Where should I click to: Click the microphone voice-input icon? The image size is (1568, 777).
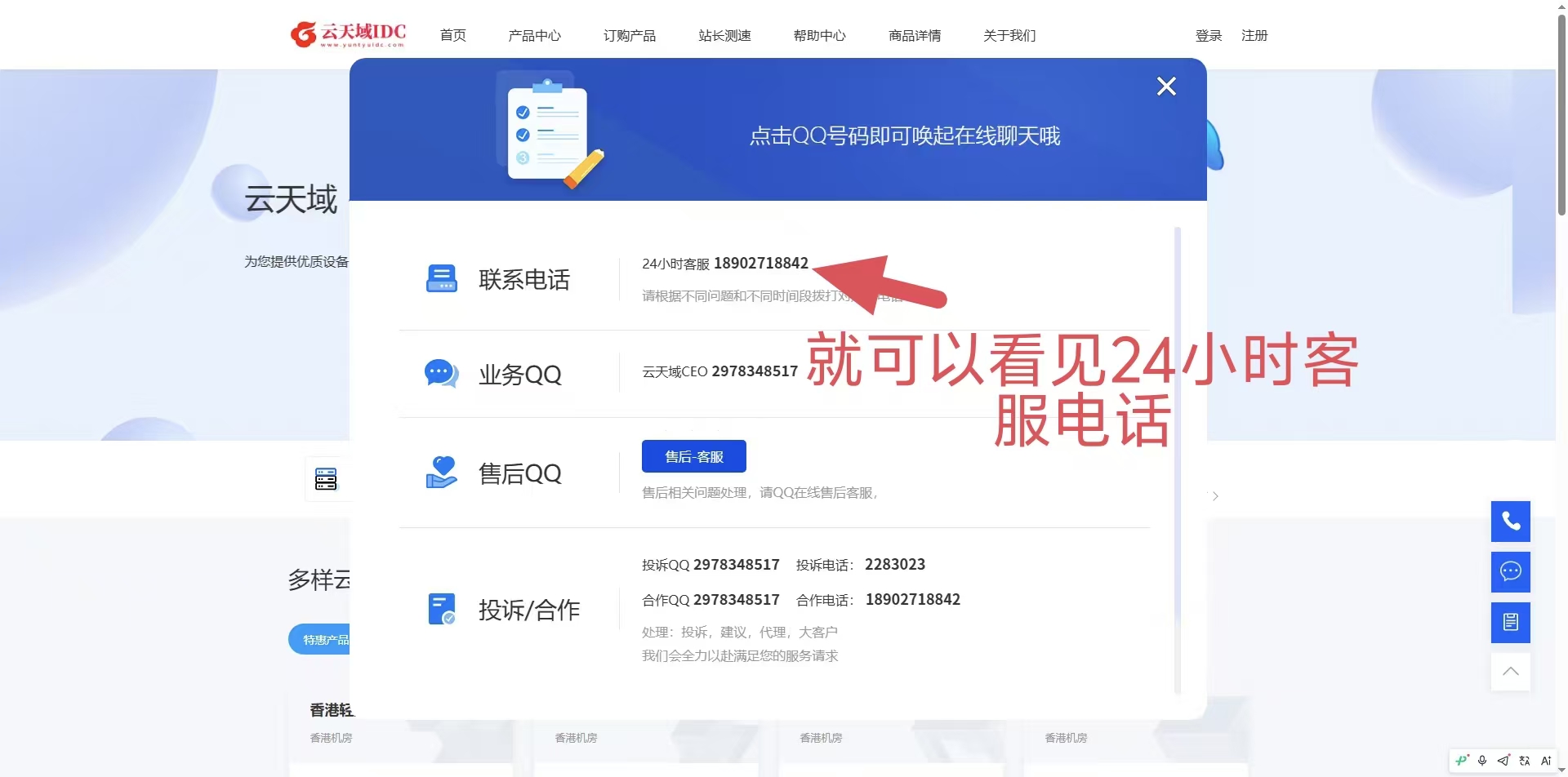(1482, 761)
